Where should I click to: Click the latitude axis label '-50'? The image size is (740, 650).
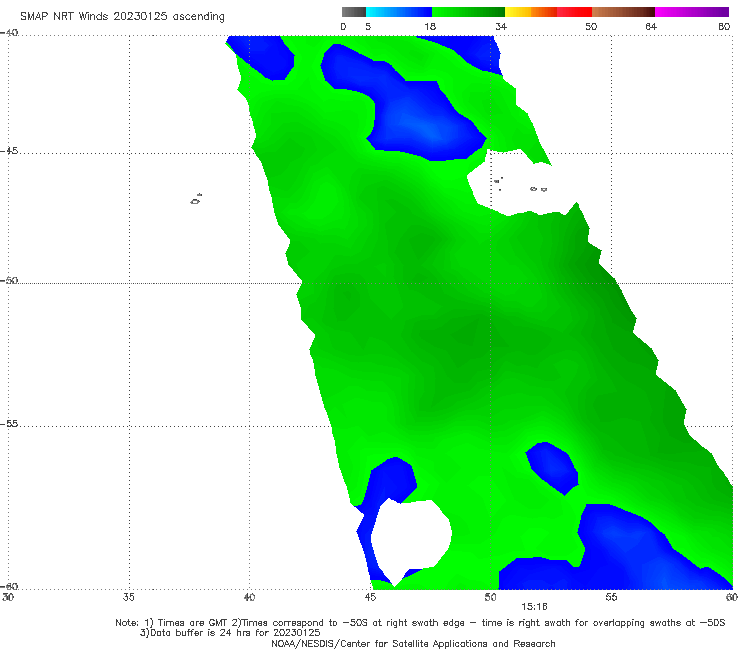[9, 280]
